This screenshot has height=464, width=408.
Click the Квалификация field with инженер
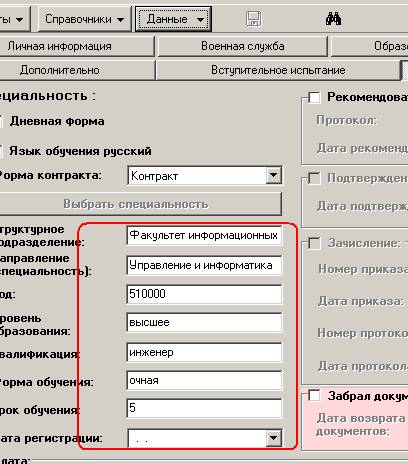pyautogui.click(x=204, y=352)
